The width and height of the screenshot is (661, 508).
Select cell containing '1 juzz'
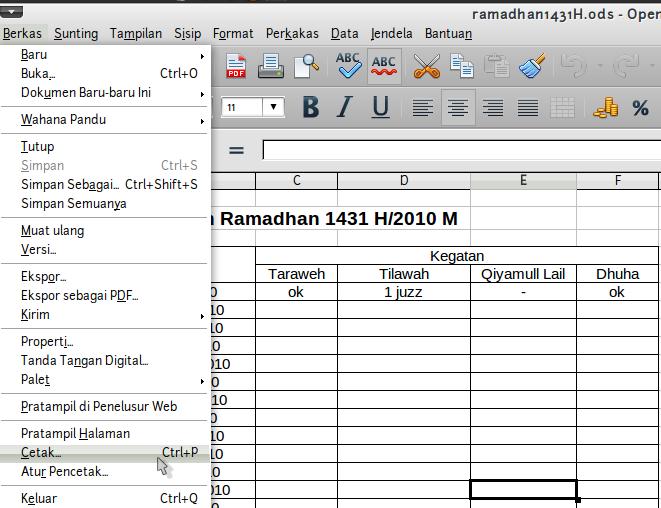coord(403,292)
